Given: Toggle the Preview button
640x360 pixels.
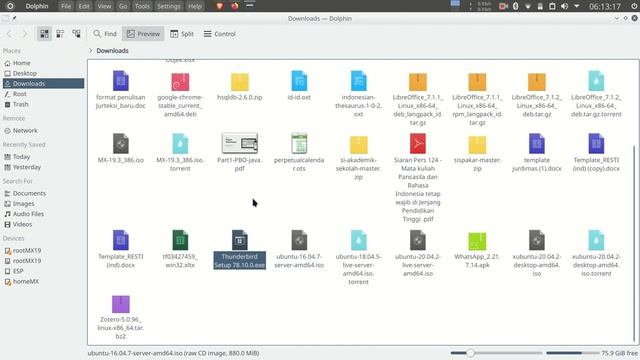Looking at the screenshot, I should (143, 34).
